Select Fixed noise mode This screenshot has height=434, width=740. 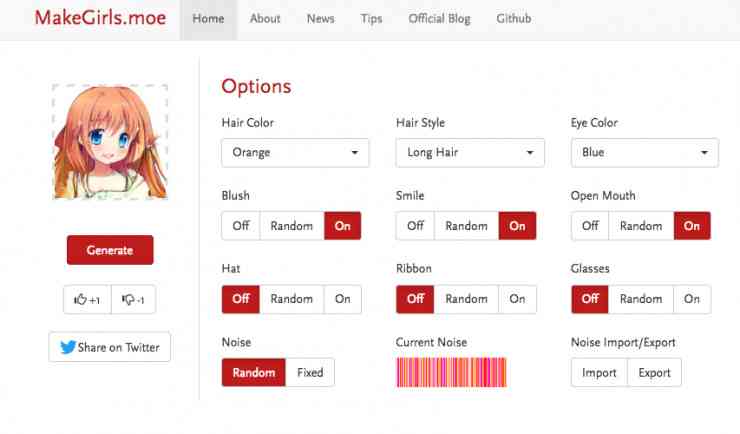click(310, 373)
